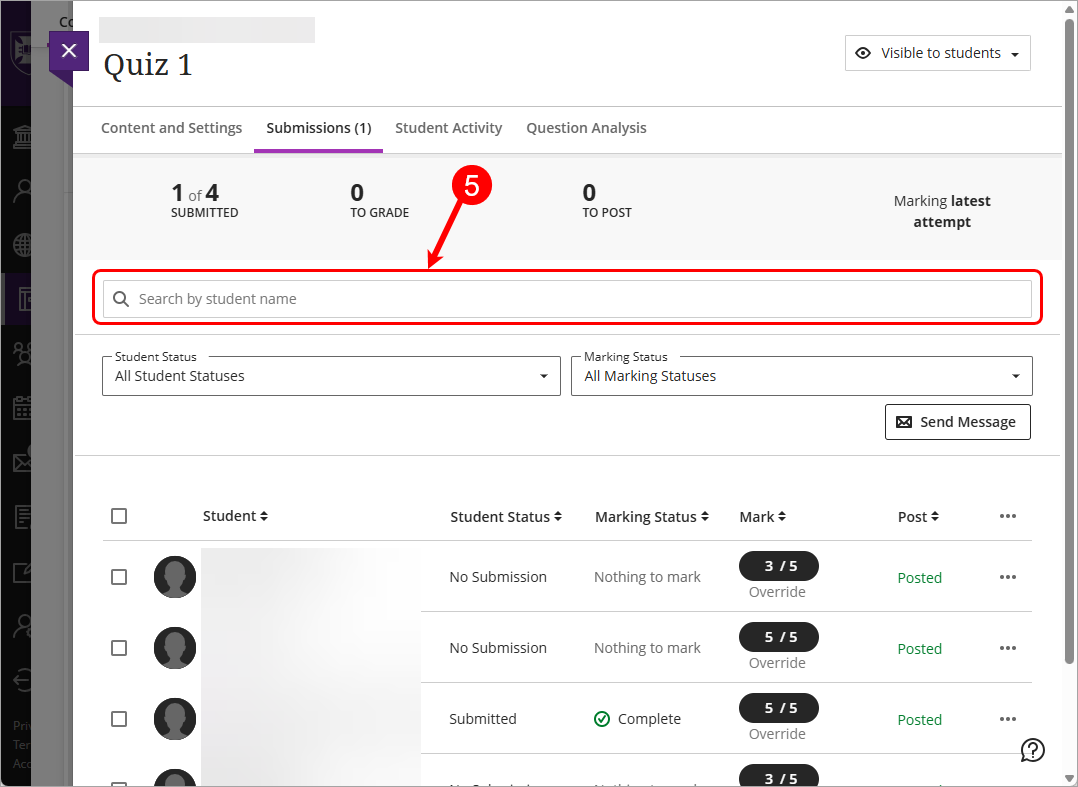This screenshot has width=1078, height=787.
Task: Sort by the Marking Status column
Action: tap(652, 517)
